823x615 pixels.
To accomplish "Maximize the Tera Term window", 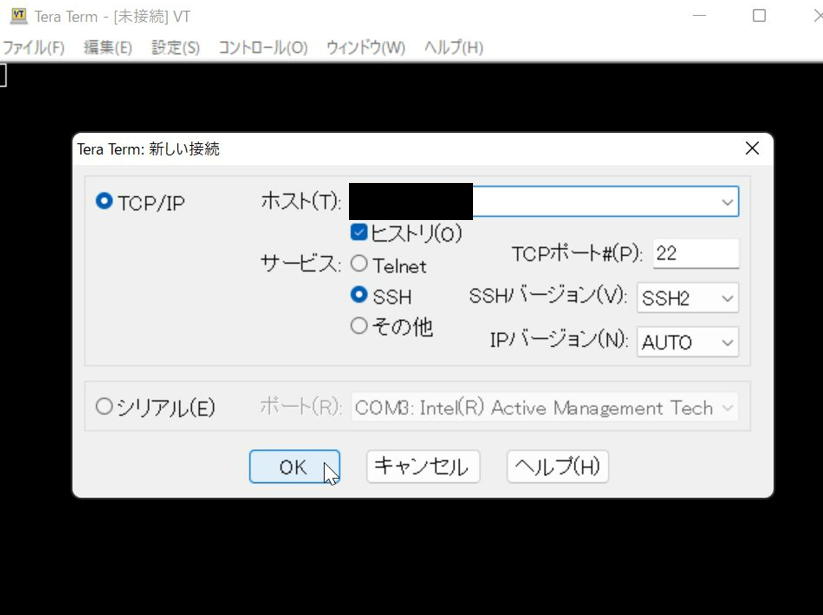I will (759, 16).
